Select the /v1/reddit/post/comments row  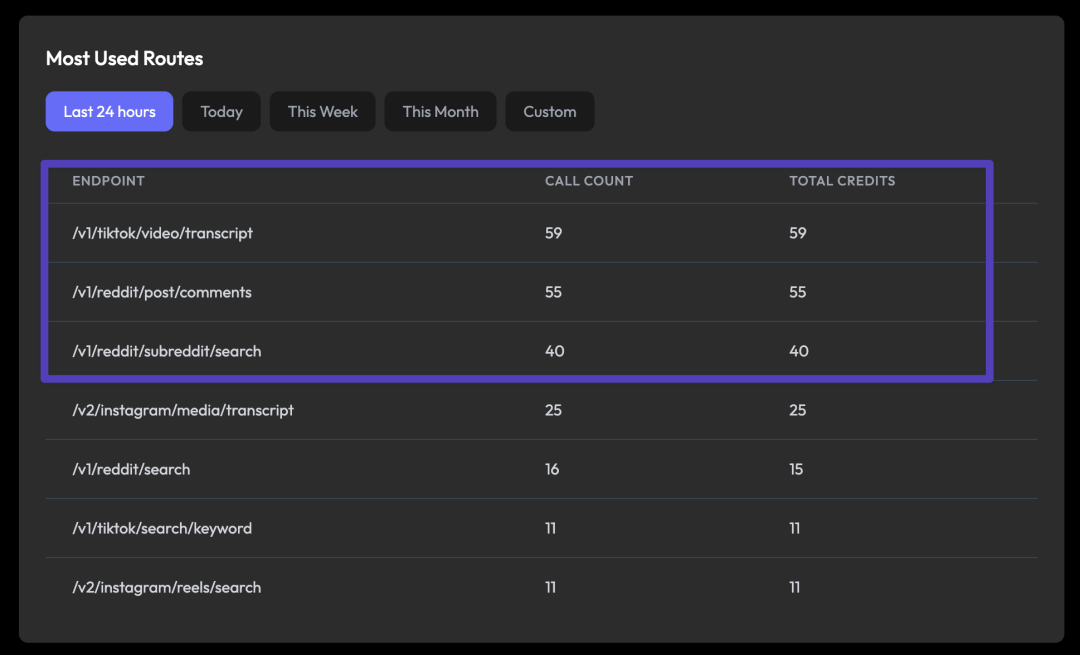(159, 292)
